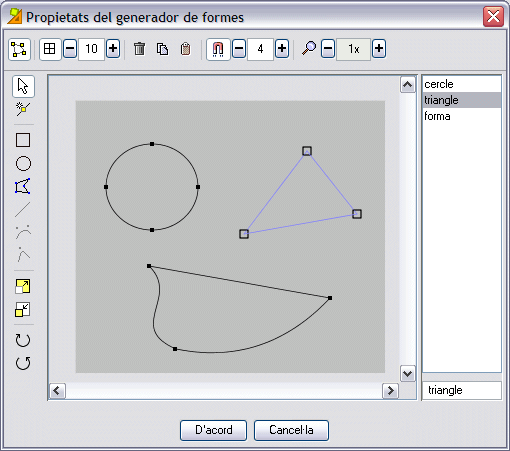This screenshot has height=451, width=510.
Task: Increase the zoom level
Action: [379, 49]
